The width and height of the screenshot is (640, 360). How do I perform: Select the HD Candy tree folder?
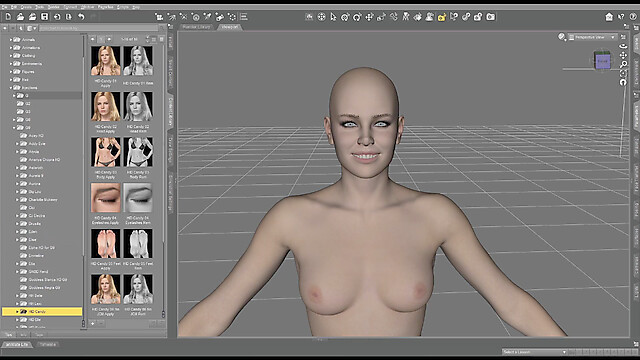pos(42,311)
